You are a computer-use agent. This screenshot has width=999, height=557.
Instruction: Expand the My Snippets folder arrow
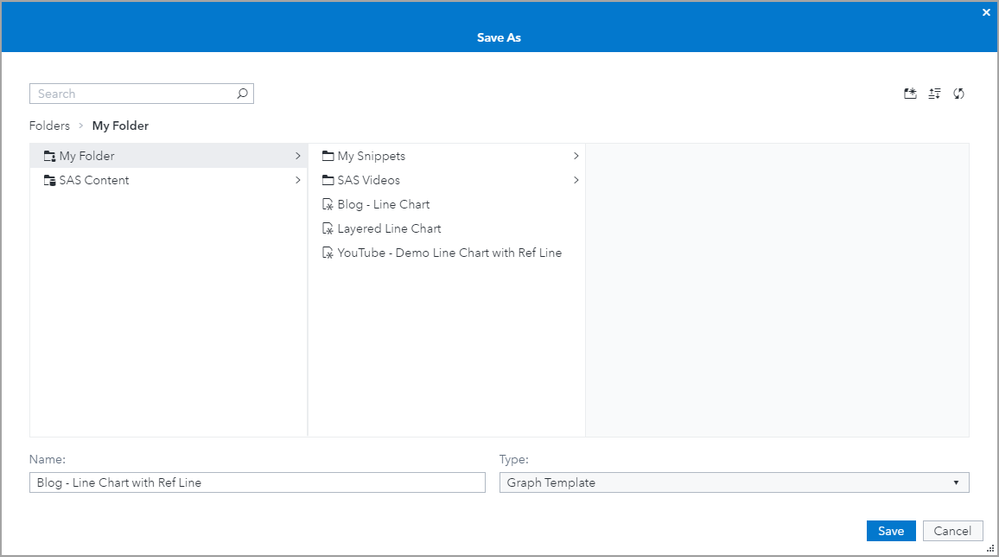(x=576, y=156)
